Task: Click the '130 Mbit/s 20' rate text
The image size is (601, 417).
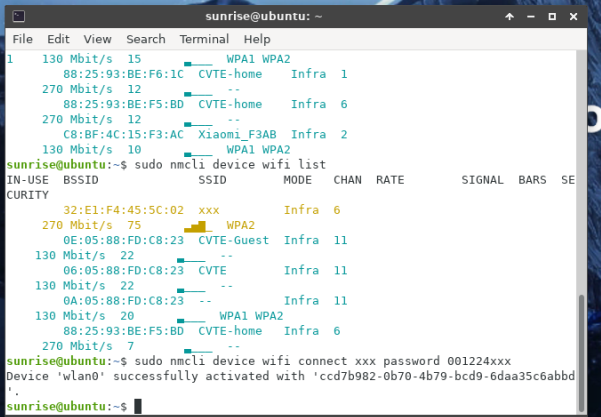Action: [x=85, y=316]
